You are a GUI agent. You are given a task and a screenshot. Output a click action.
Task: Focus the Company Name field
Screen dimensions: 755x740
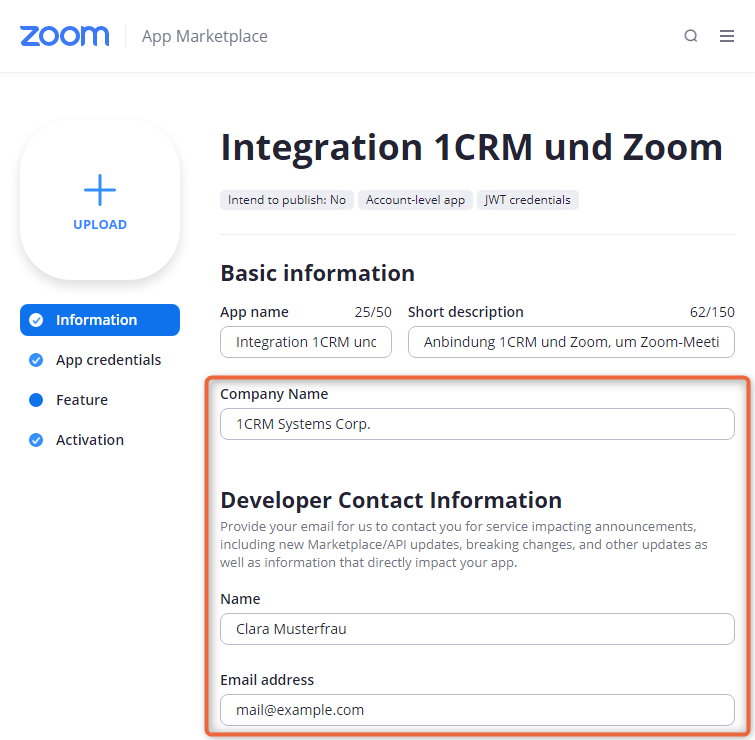coord(477,424)
